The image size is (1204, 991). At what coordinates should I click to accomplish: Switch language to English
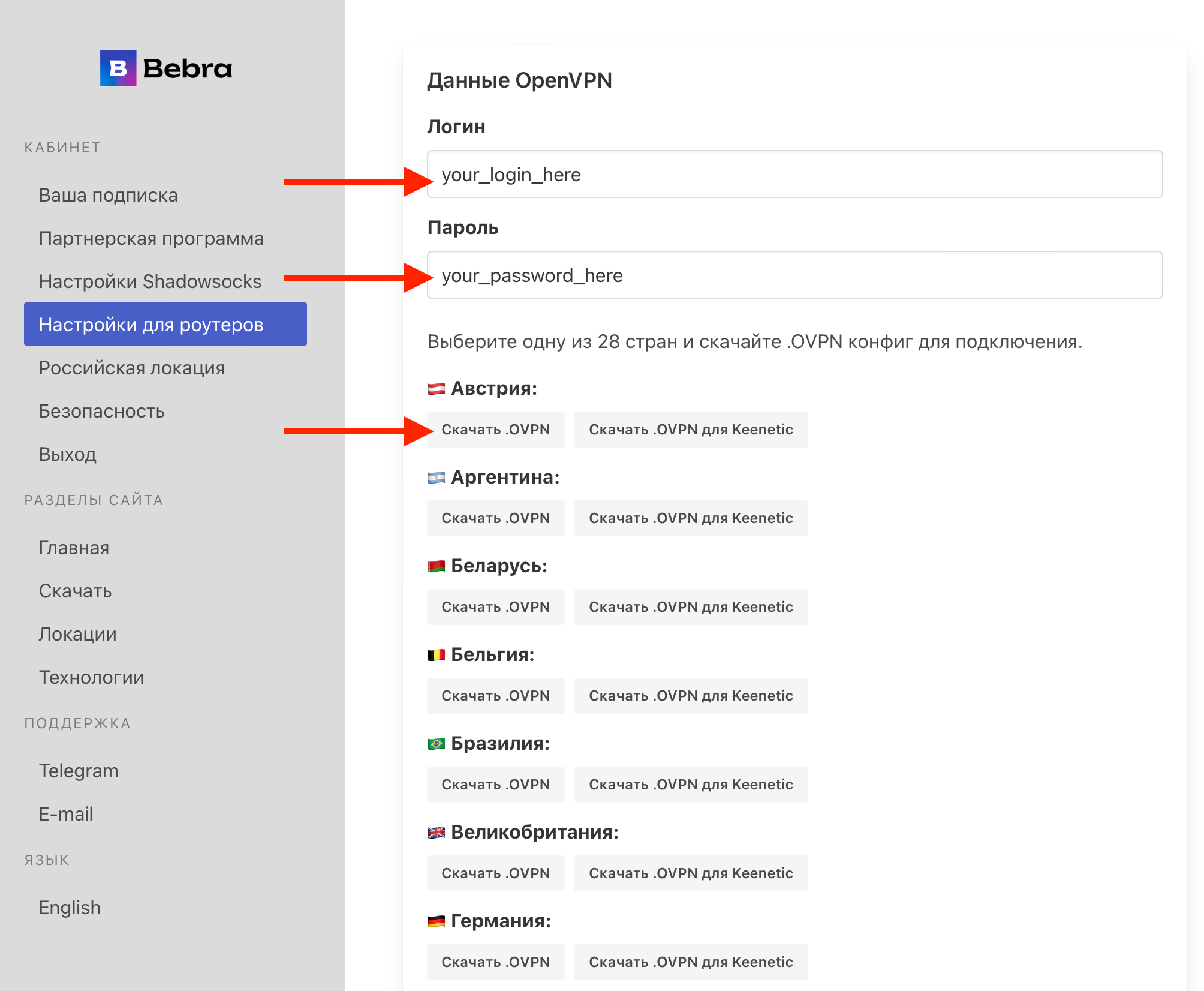pos(70,908)
